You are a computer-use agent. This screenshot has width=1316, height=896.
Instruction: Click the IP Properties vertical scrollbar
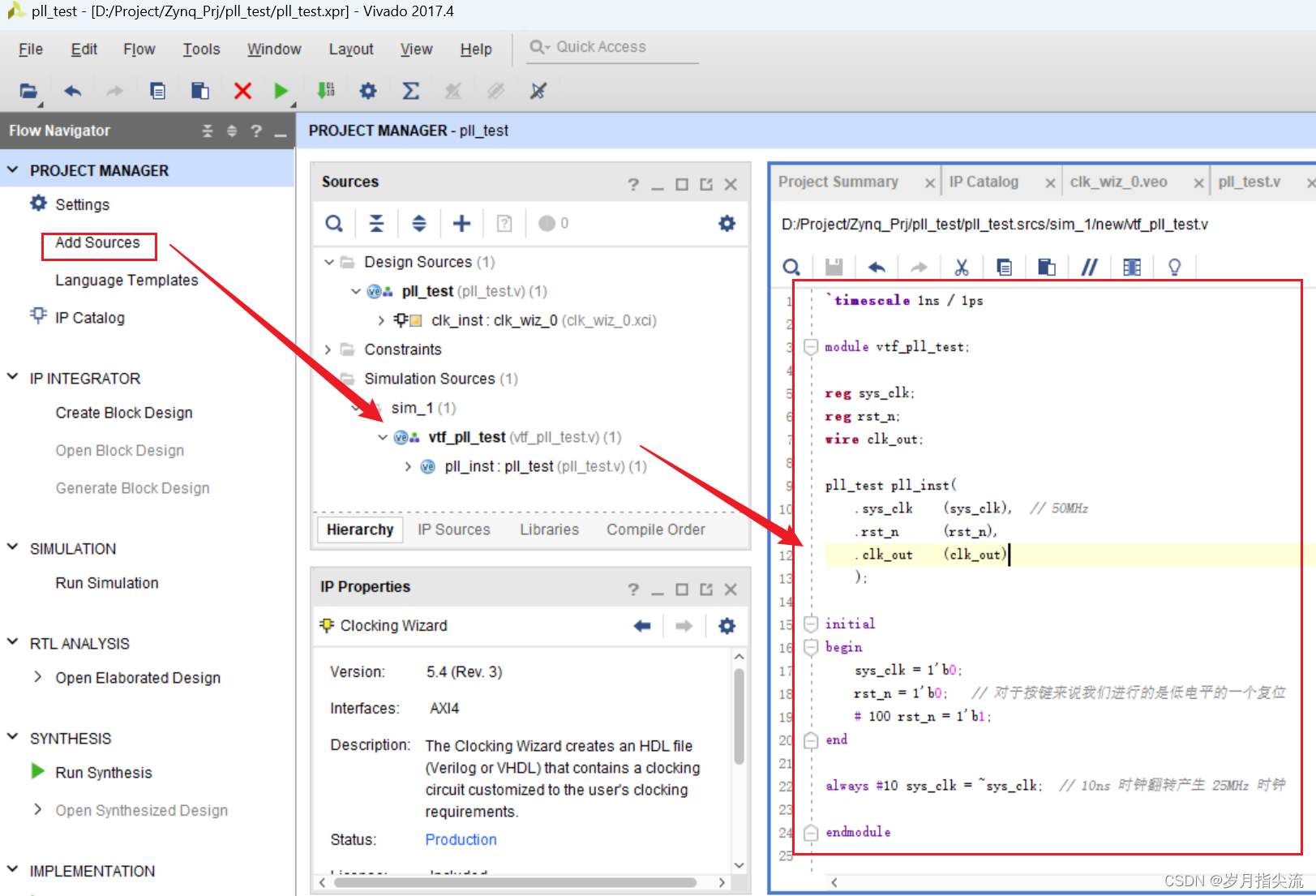[x=739, y=716]
